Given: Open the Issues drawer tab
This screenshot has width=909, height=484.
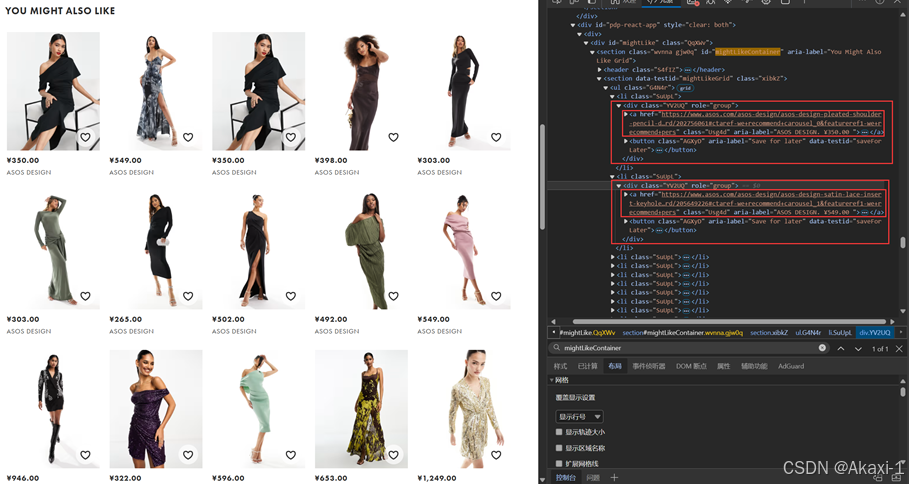Looking at the screenshot, I should (593, 478).
